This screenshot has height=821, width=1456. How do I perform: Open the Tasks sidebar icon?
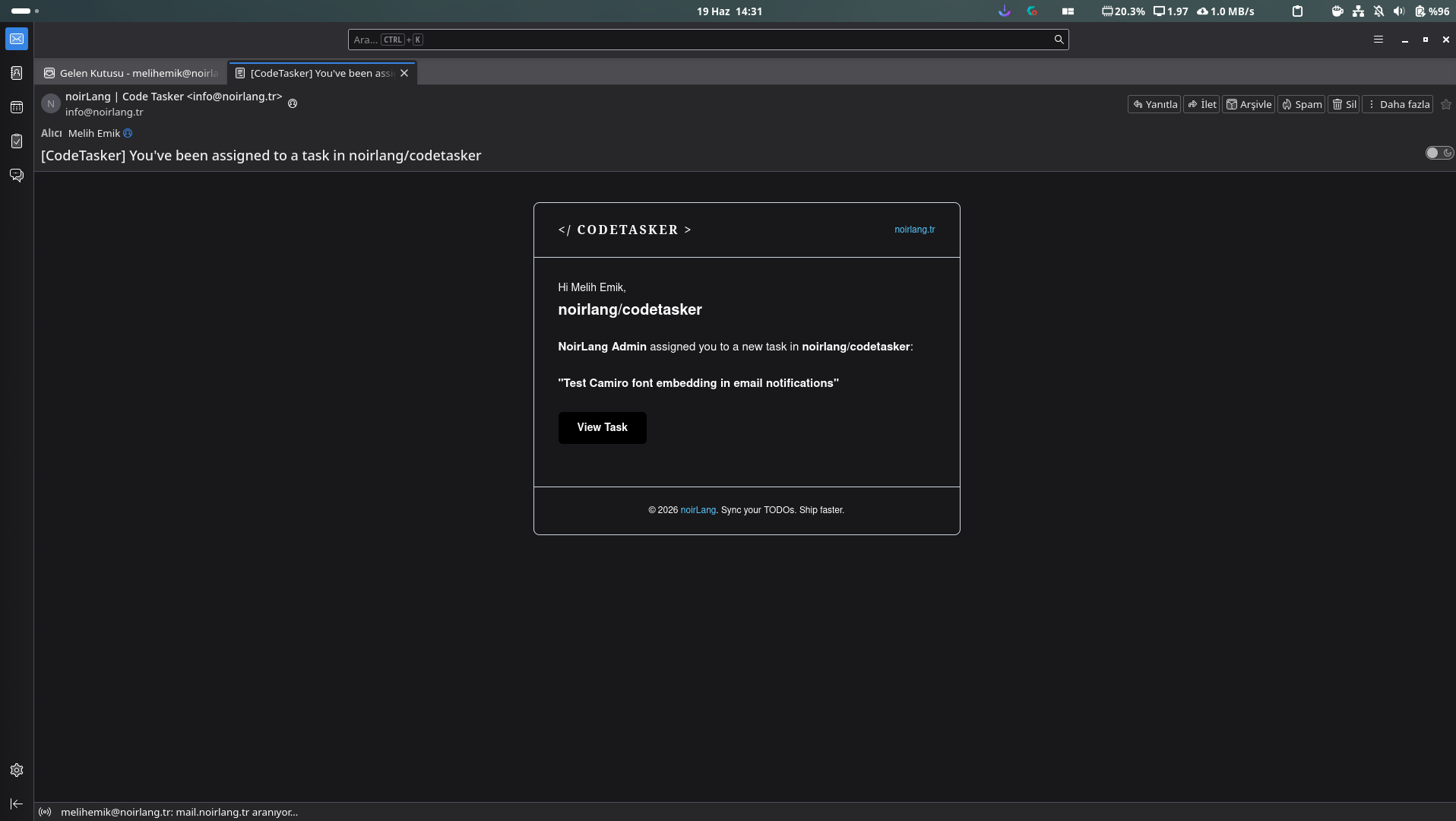click(x=17, y=141)
